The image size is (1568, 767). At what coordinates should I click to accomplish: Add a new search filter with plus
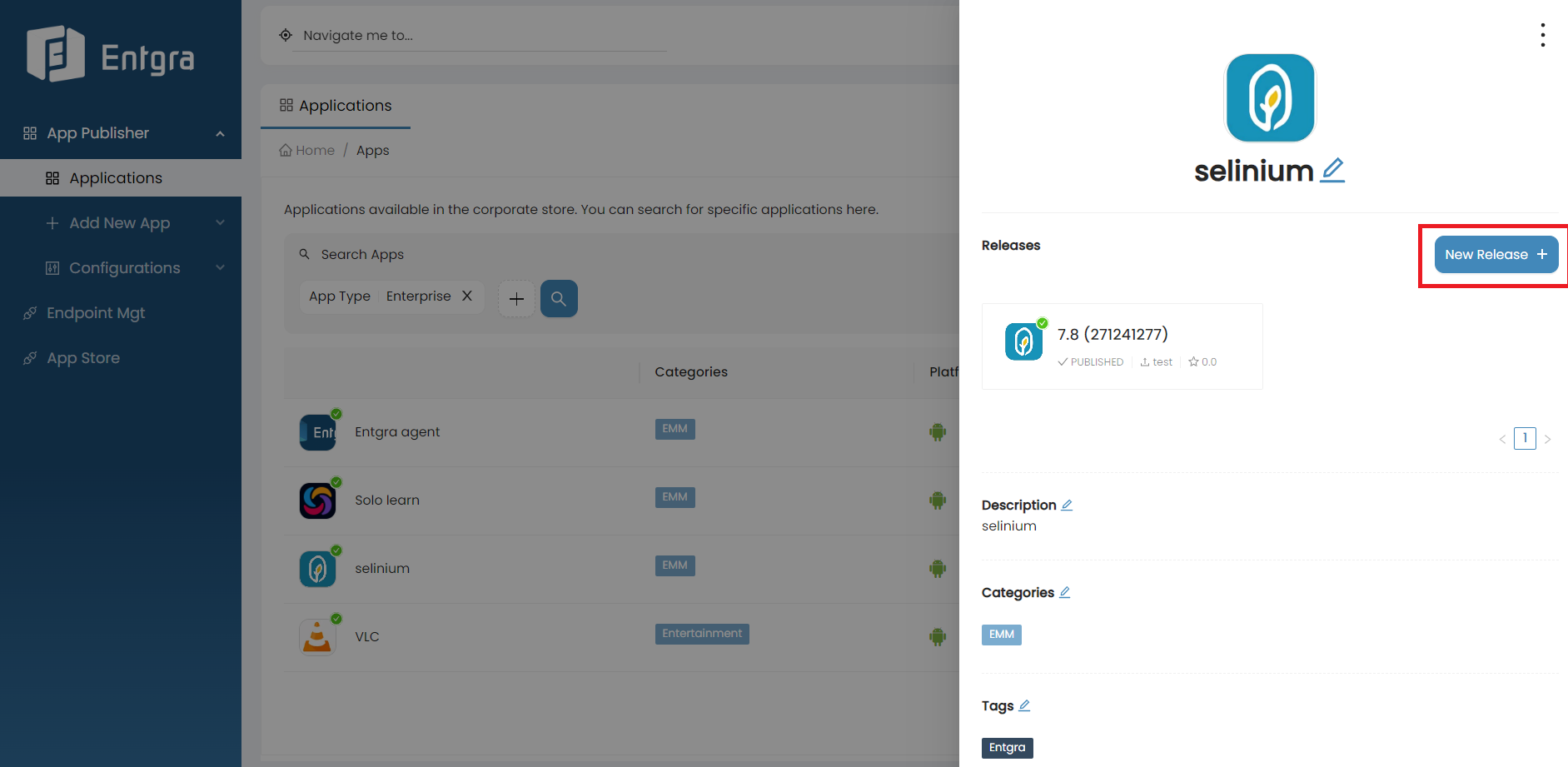click(516, 298)
